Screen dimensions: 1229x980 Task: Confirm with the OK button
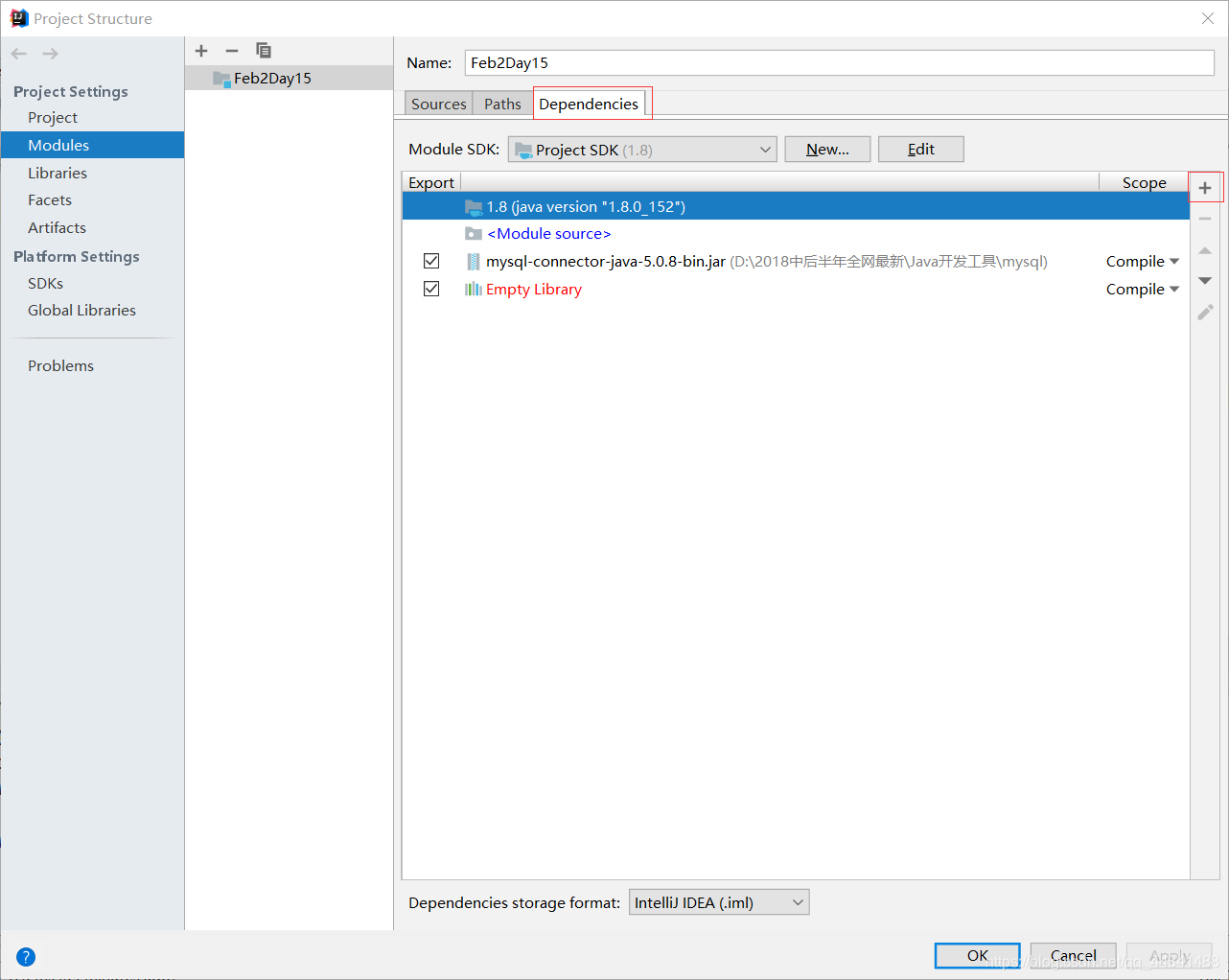pos(977,955)
